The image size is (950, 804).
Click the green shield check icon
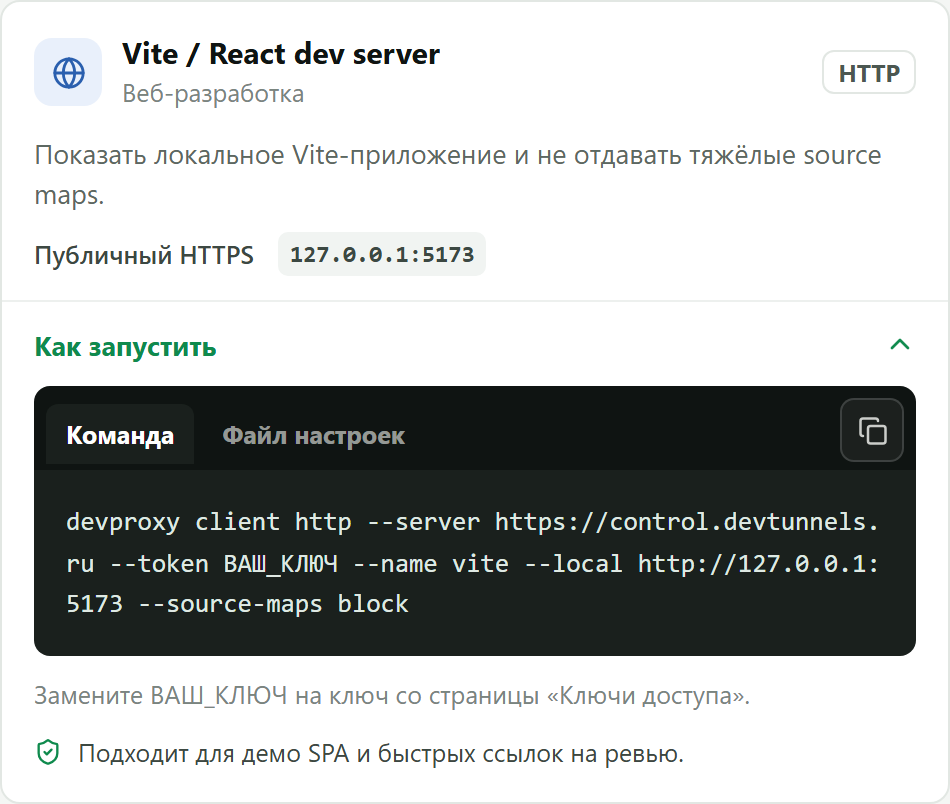point(48,753)
